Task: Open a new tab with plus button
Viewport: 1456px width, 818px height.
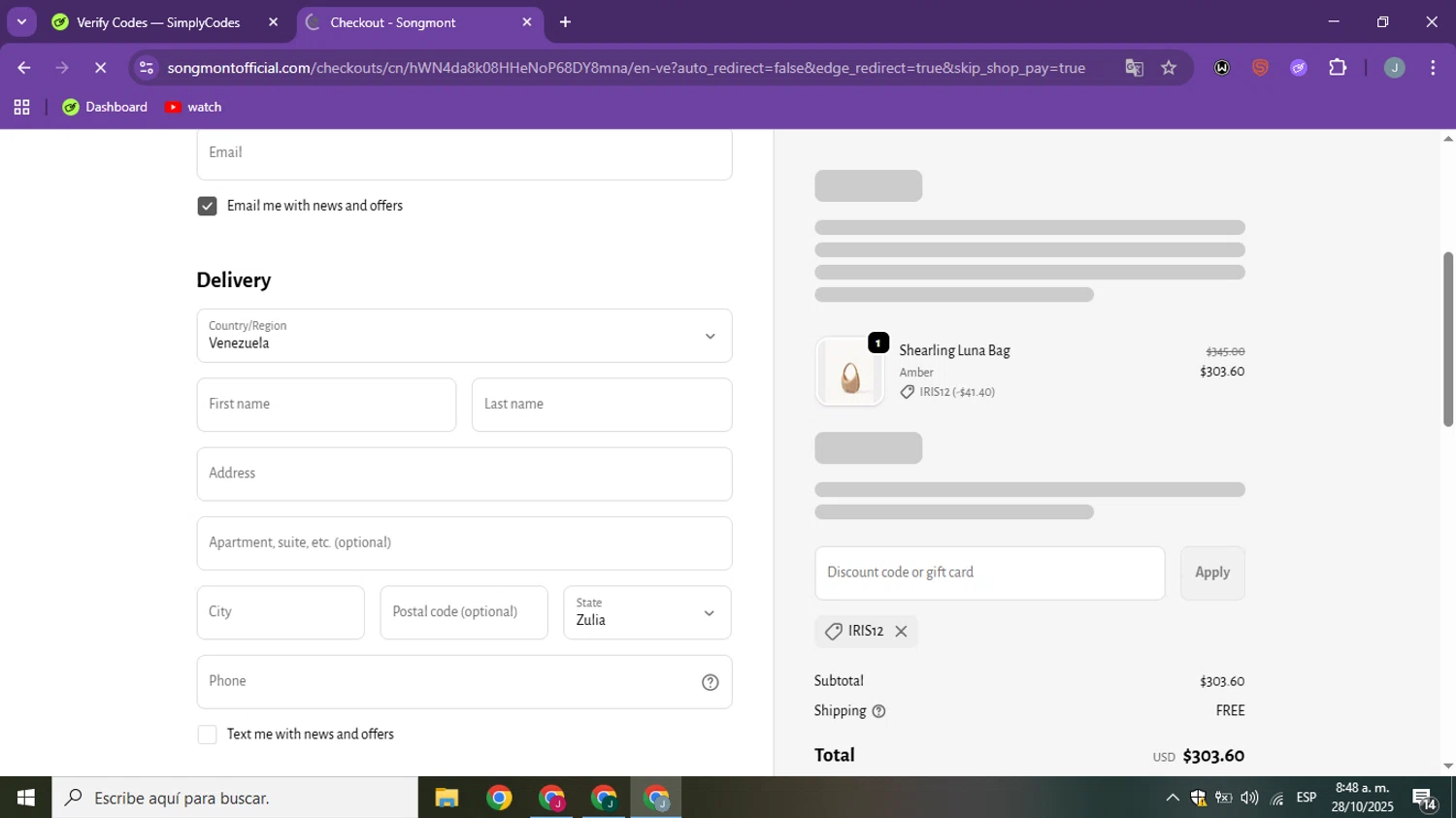Action: (565, 22)
